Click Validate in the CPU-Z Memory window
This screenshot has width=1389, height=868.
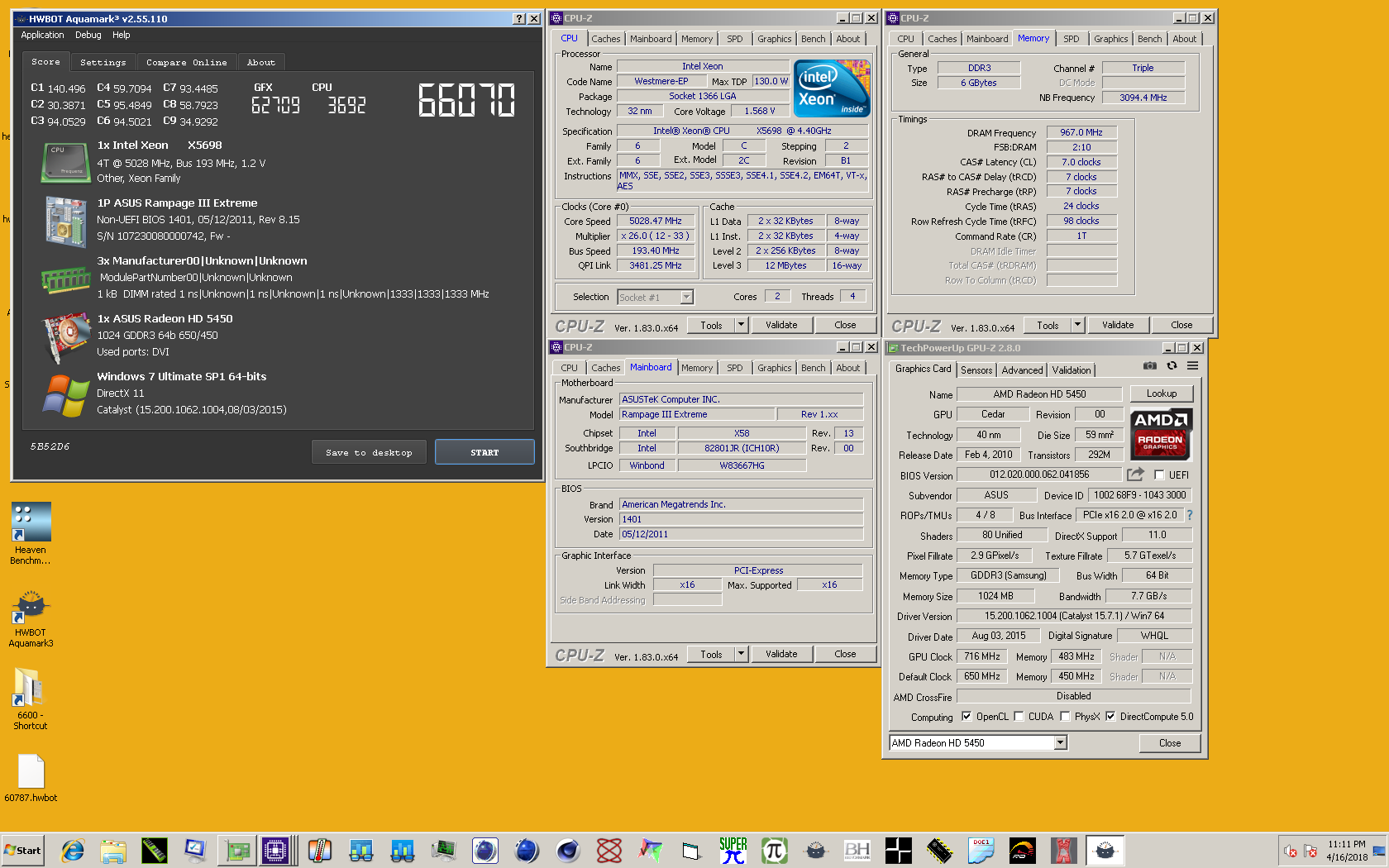click(x=1118, y=325)
